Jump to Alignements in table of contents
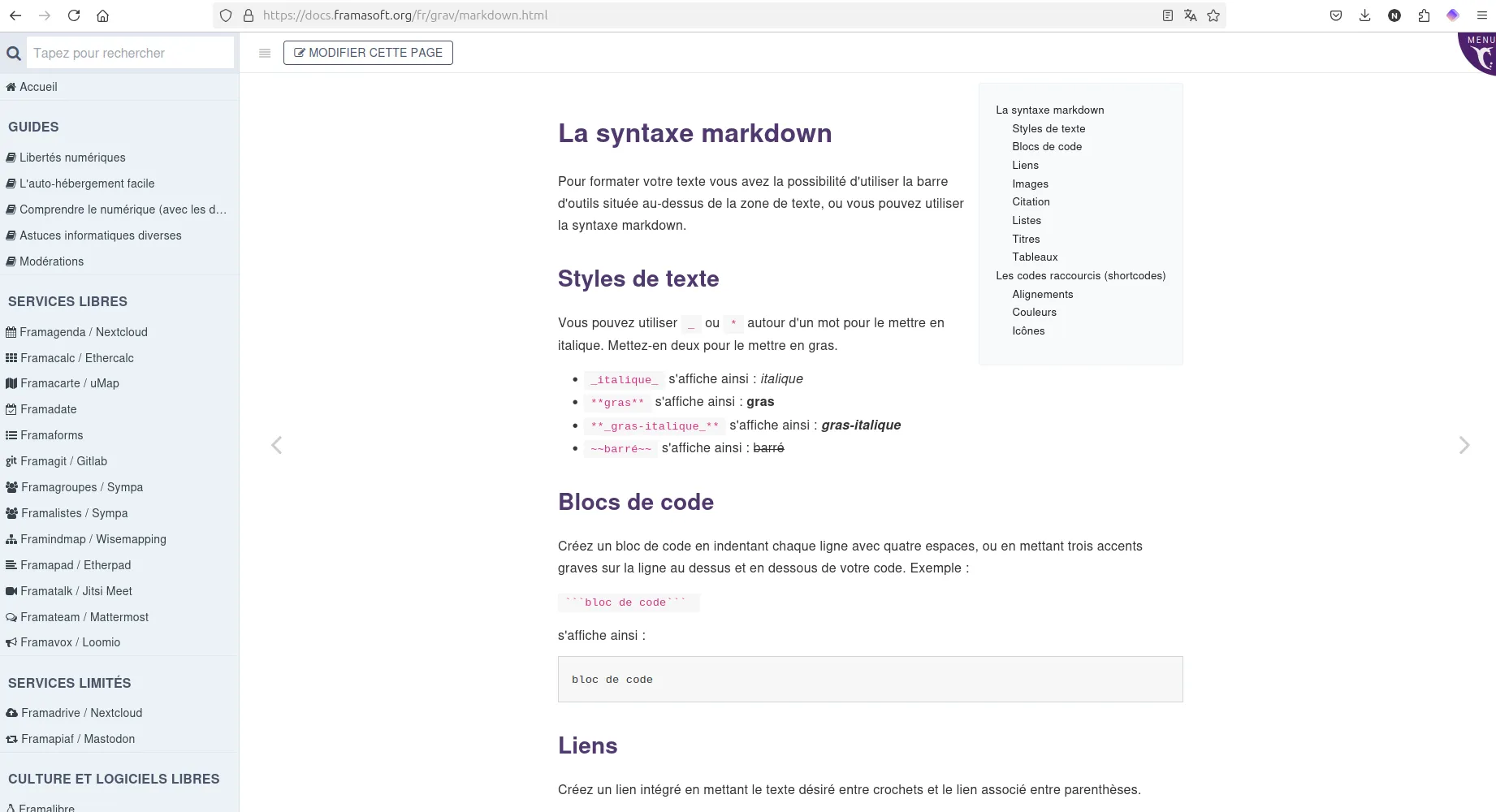1496x812 pixels. click(1042, 294)
